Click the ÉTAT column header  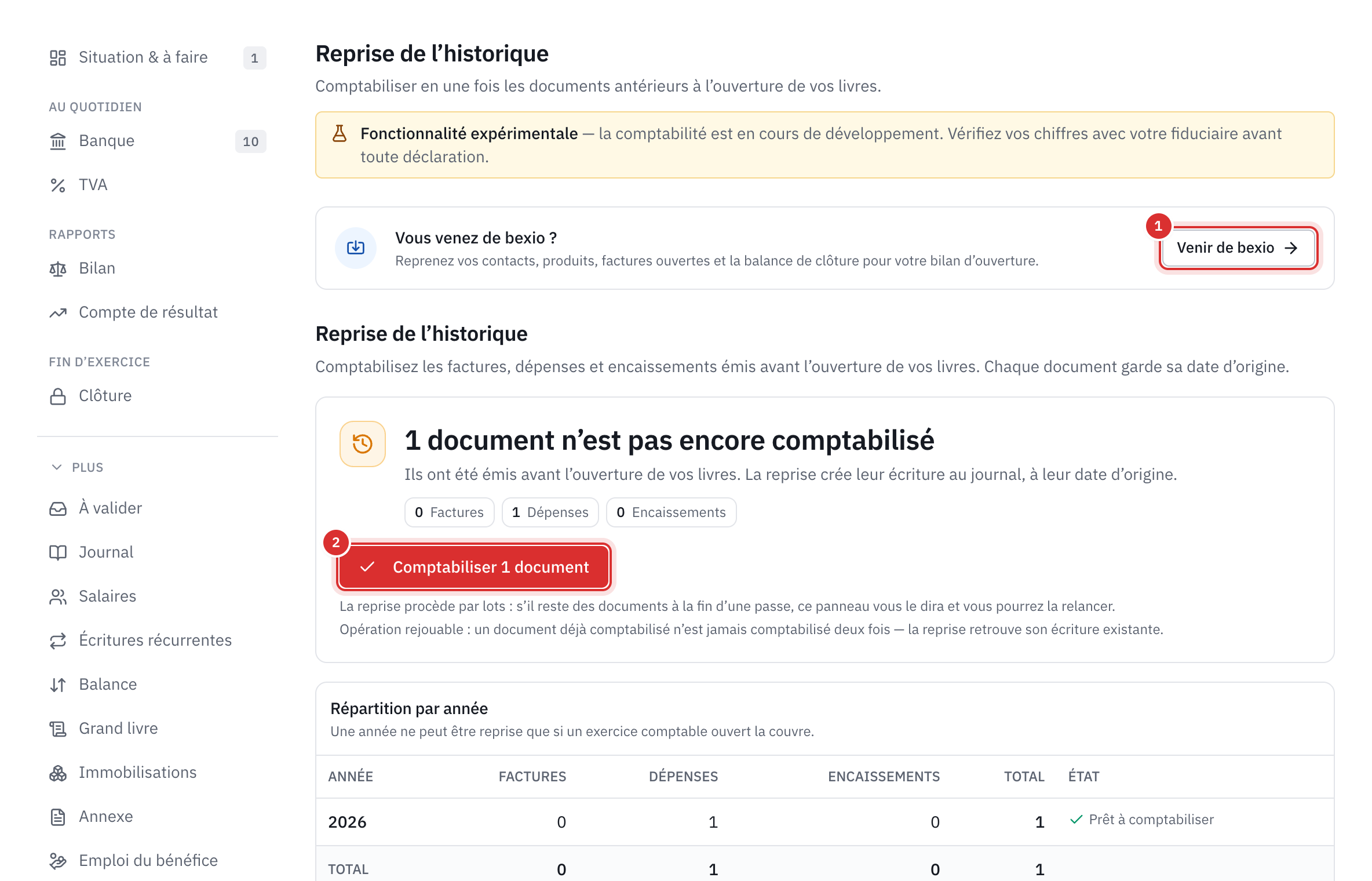(1084, 777)
